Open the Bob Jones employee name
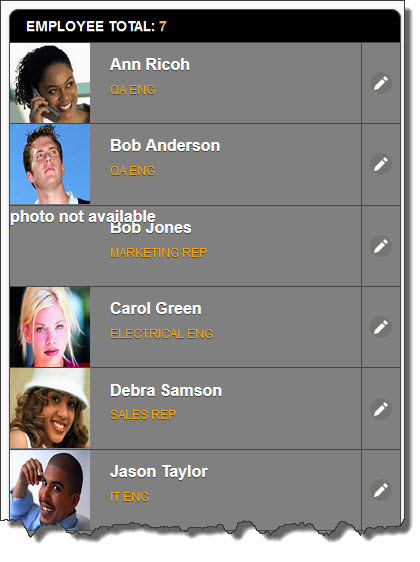The image size is (420, 562). point(151,228)
